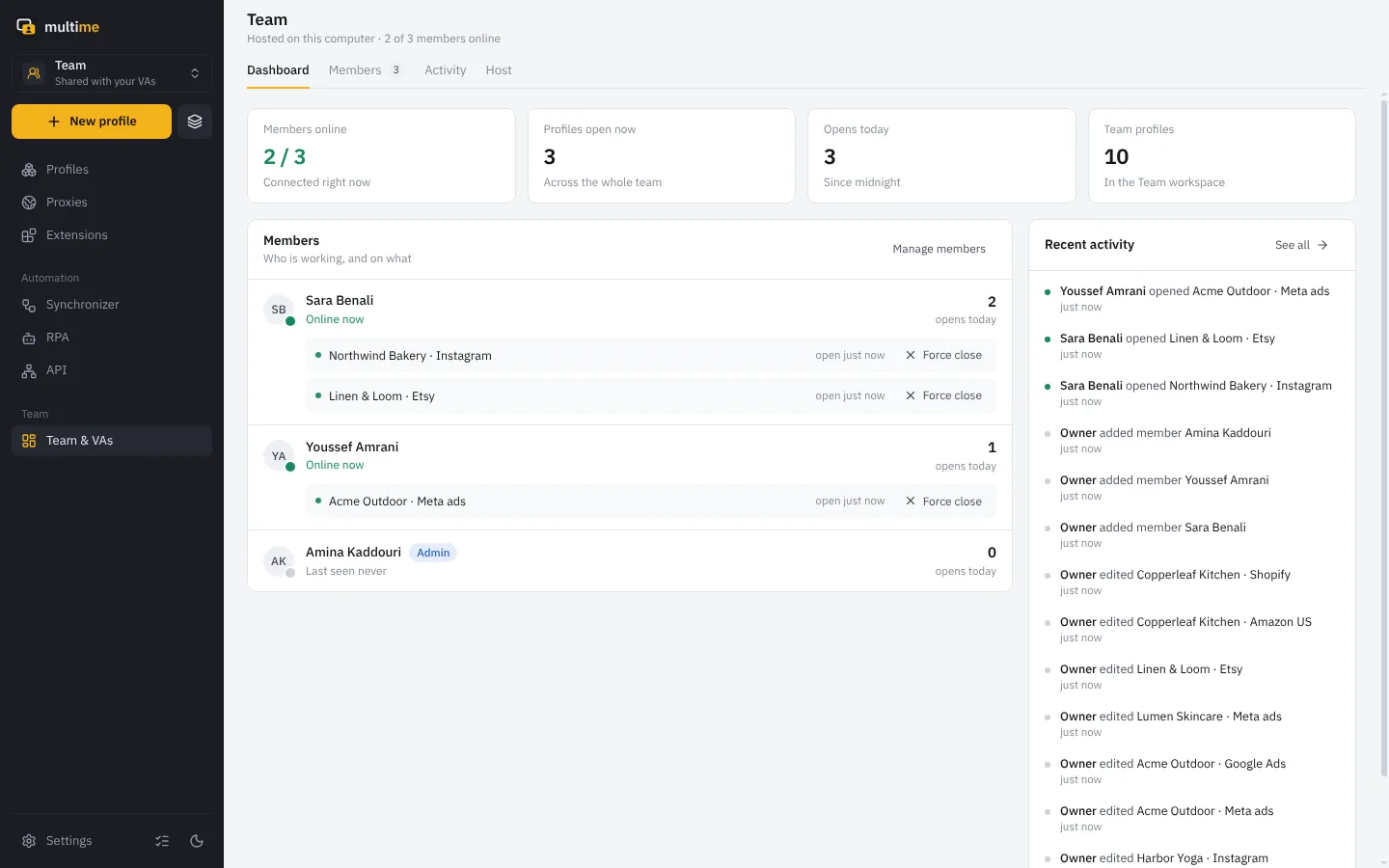Click activity 'Owner added member Amina Kaddouri'
This screenshot has width=1389, height=868.
pos(1192,441)
